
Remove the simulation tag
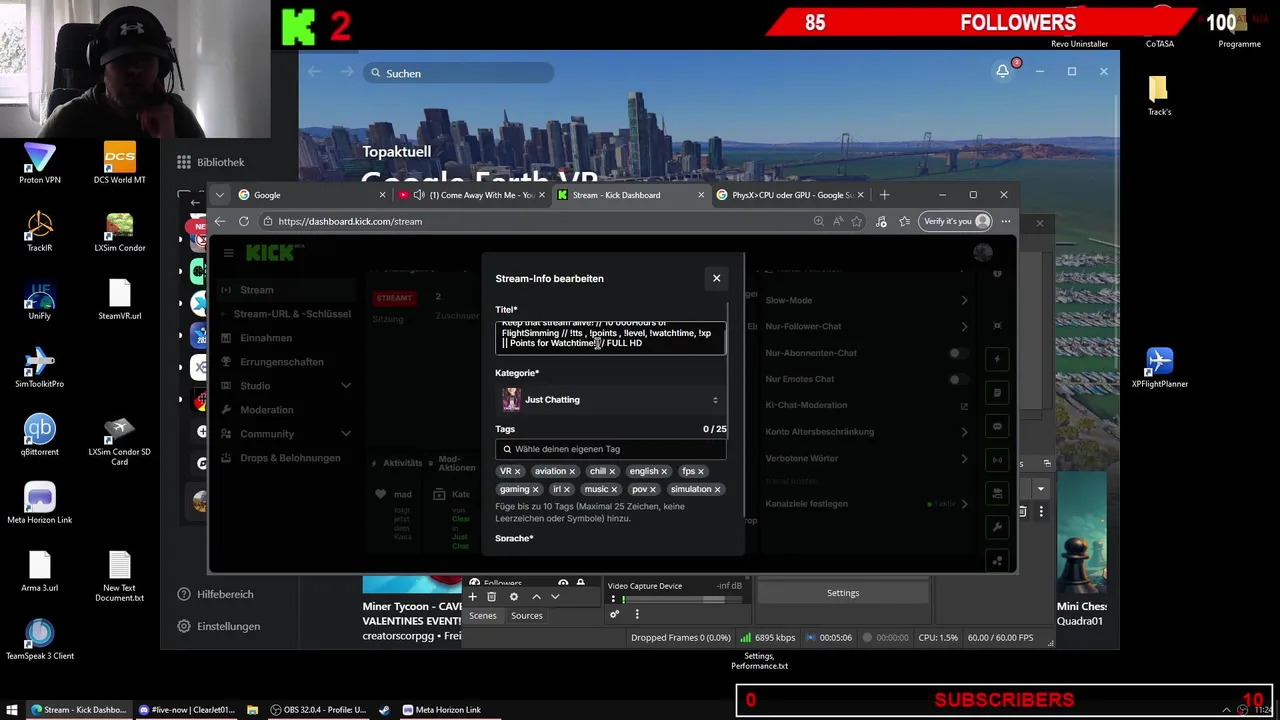(x=717, y=489)
